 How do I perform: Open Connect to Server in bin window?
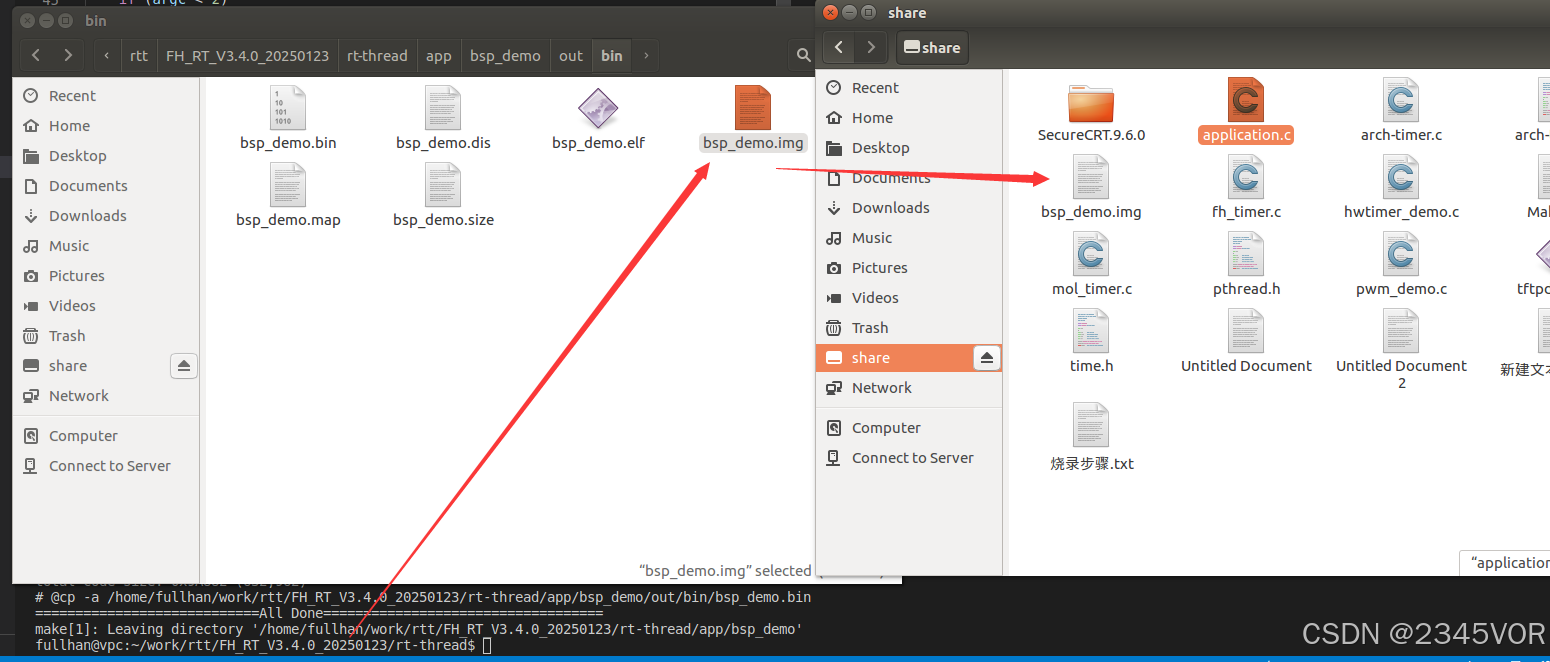click(106, 466)
